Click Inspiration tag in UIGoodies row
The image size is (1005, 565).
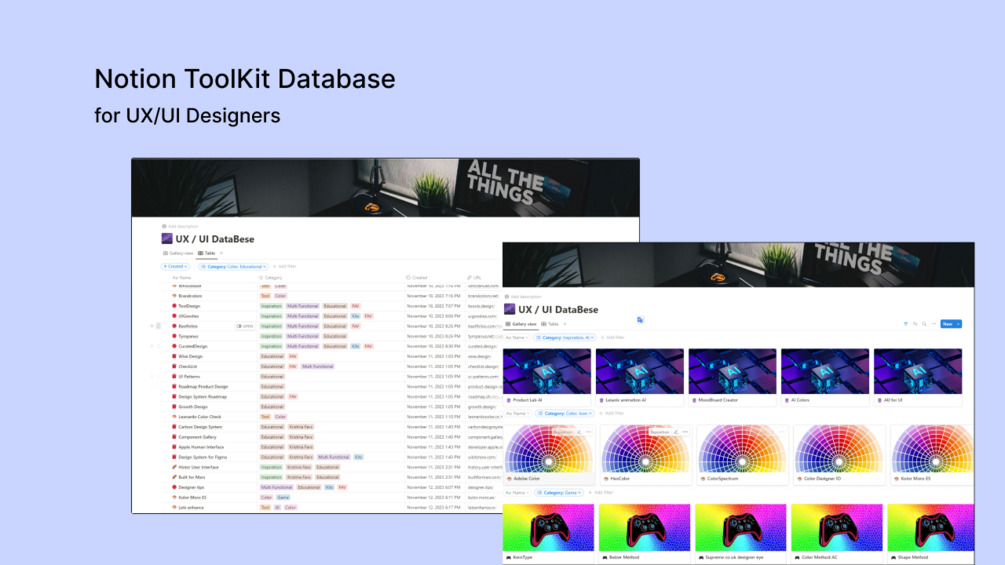pos(271,316)
